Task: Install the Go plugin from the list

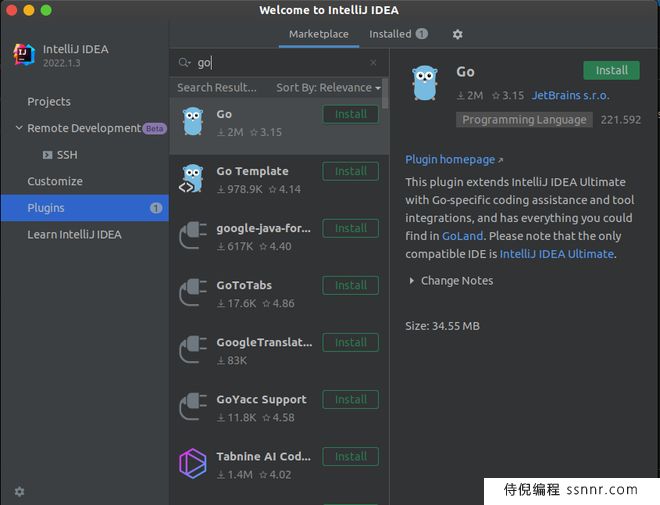Action: point(351,114)
